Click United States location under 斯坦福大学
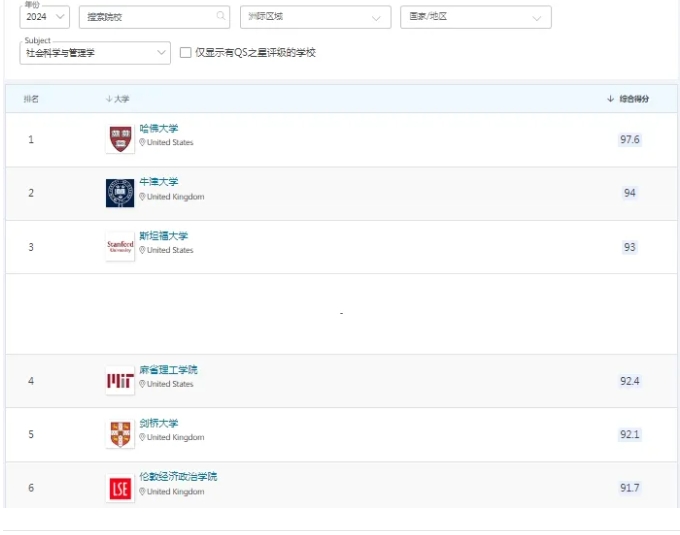Image resolution: width=680 pixels, height=535 pixels. [x=170, y=250]
